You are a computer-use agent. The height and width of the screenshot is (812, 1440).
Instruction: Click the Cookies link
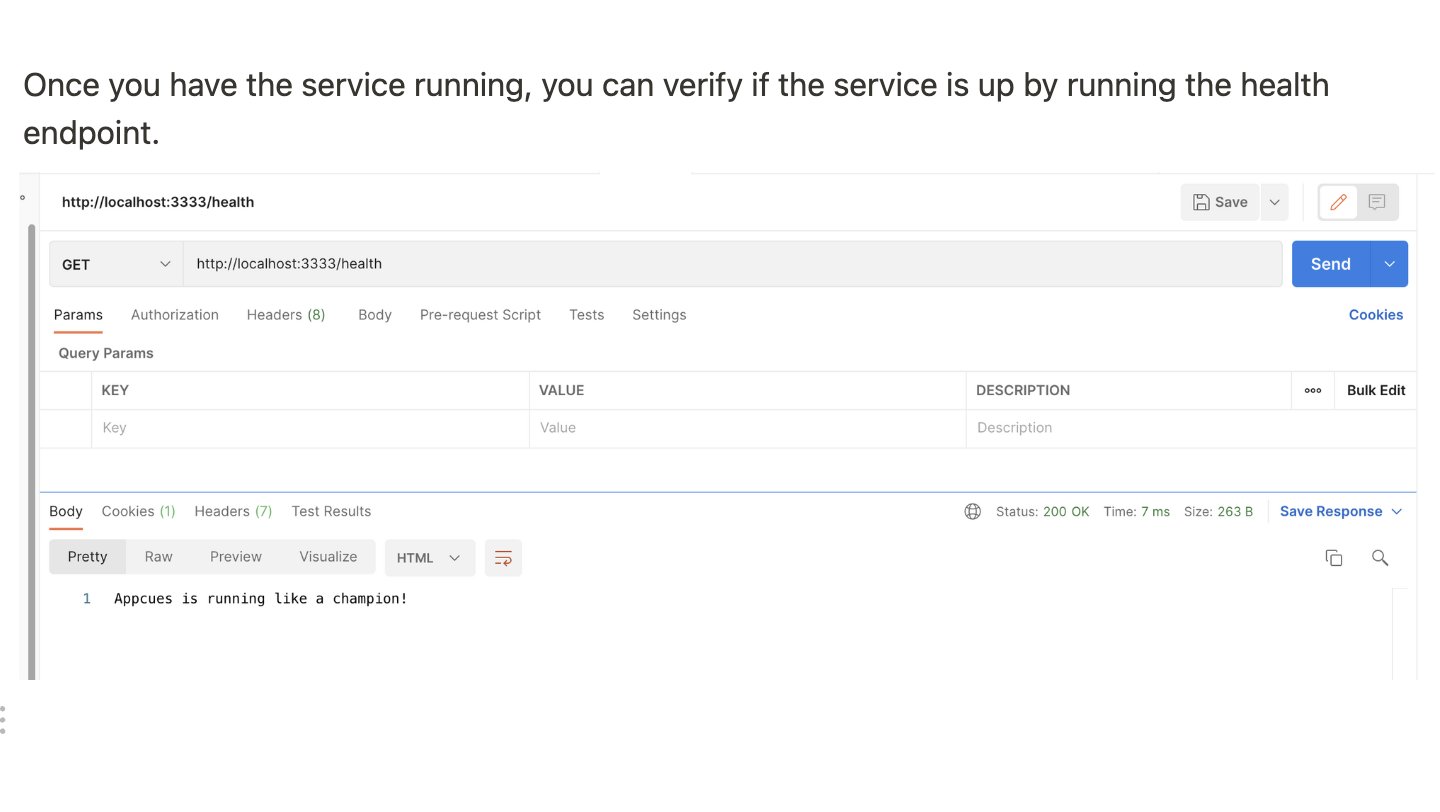tap(1375, 315)
